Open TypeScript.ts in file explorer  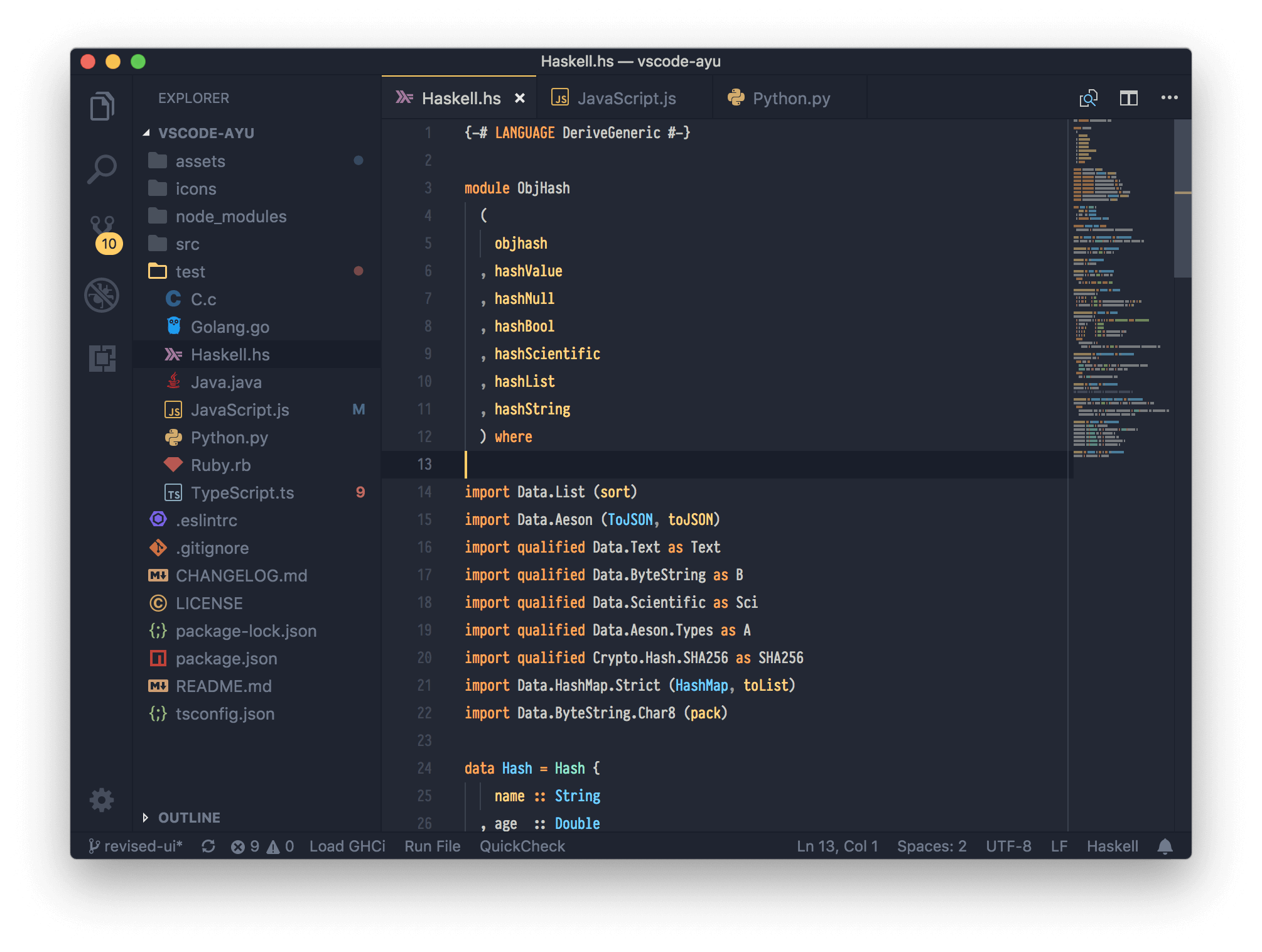coord(242,493)
